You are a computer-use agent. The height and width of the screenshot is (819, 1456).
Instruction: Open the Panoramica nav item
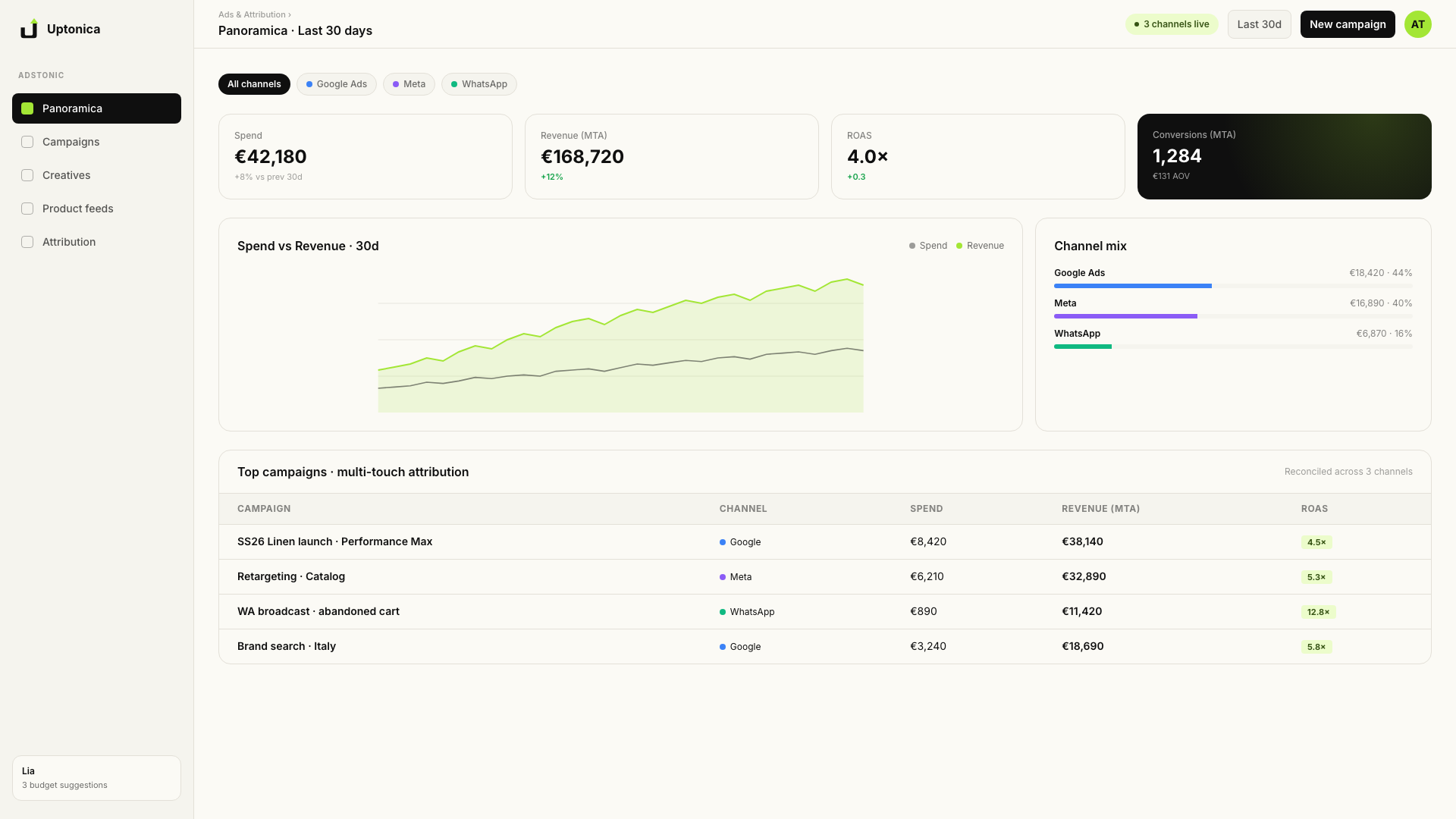click(96, 108)
